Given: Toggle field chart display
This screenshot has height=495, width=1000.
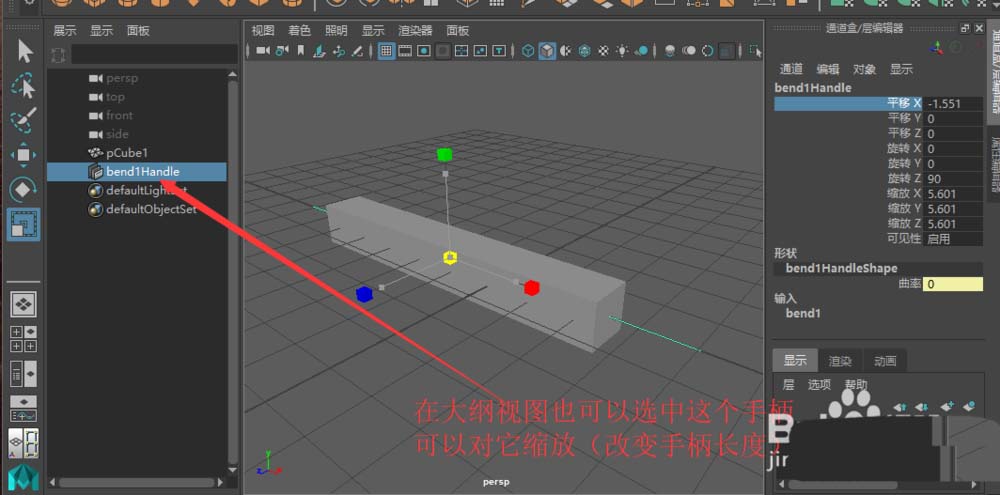Looking at the screenshot, I should [x=462, y=50].
